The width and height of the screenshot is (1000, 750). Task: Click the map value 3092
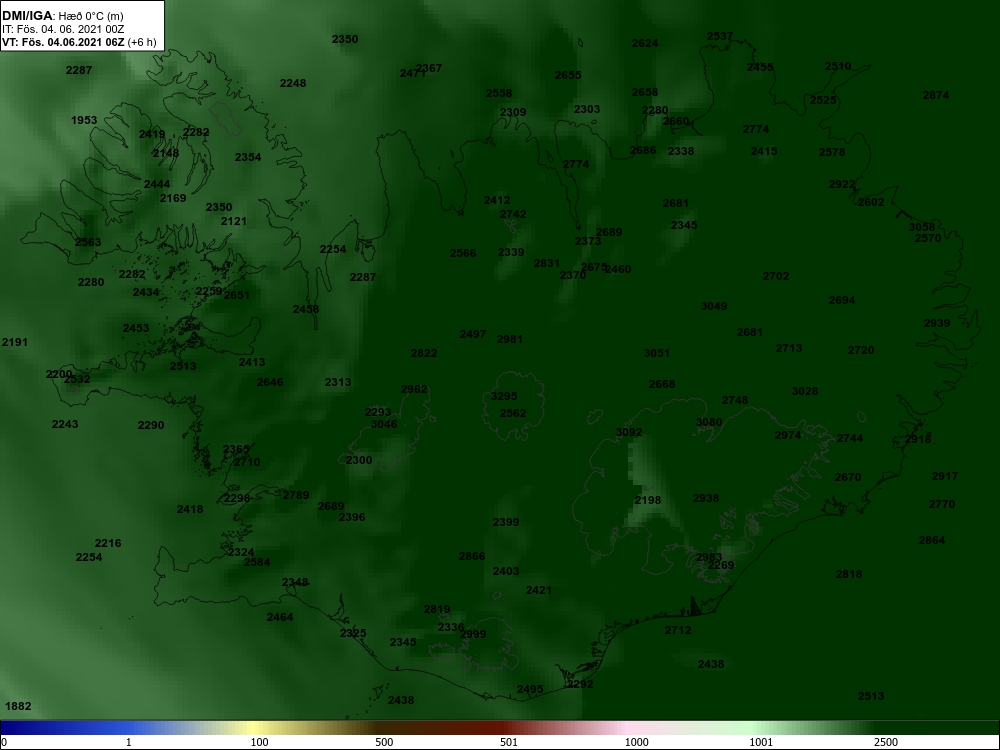tap(629, 432)
